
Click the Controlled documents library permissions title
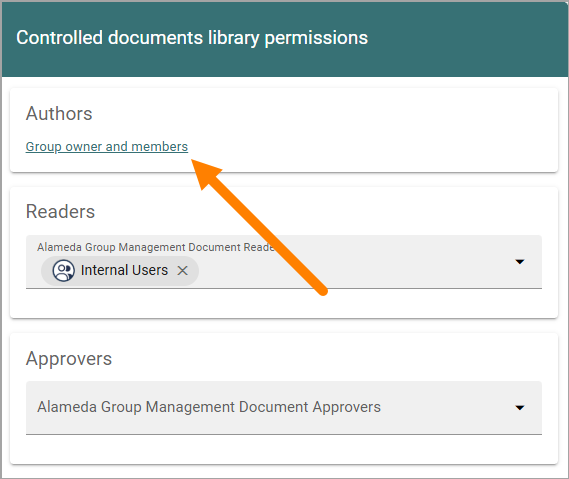(192, 38)
